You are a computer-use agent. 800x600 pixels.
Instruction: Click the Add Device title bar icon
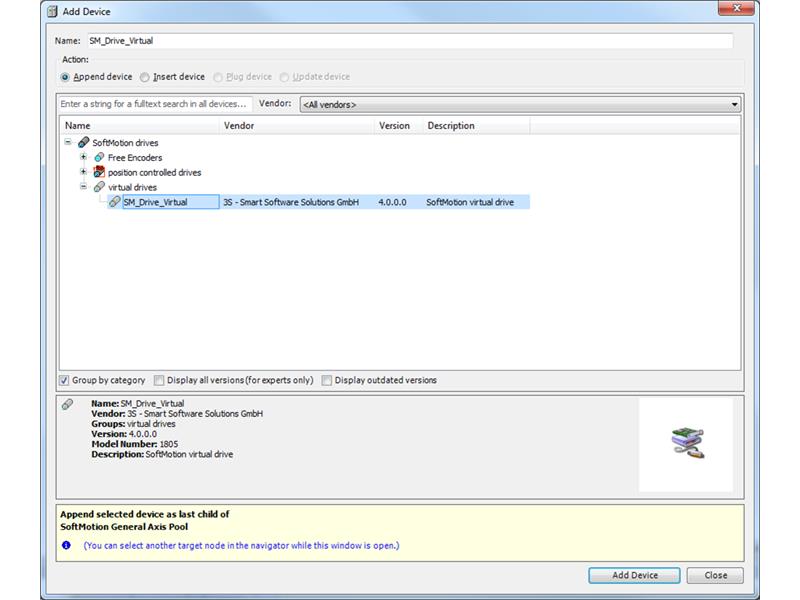52,11
